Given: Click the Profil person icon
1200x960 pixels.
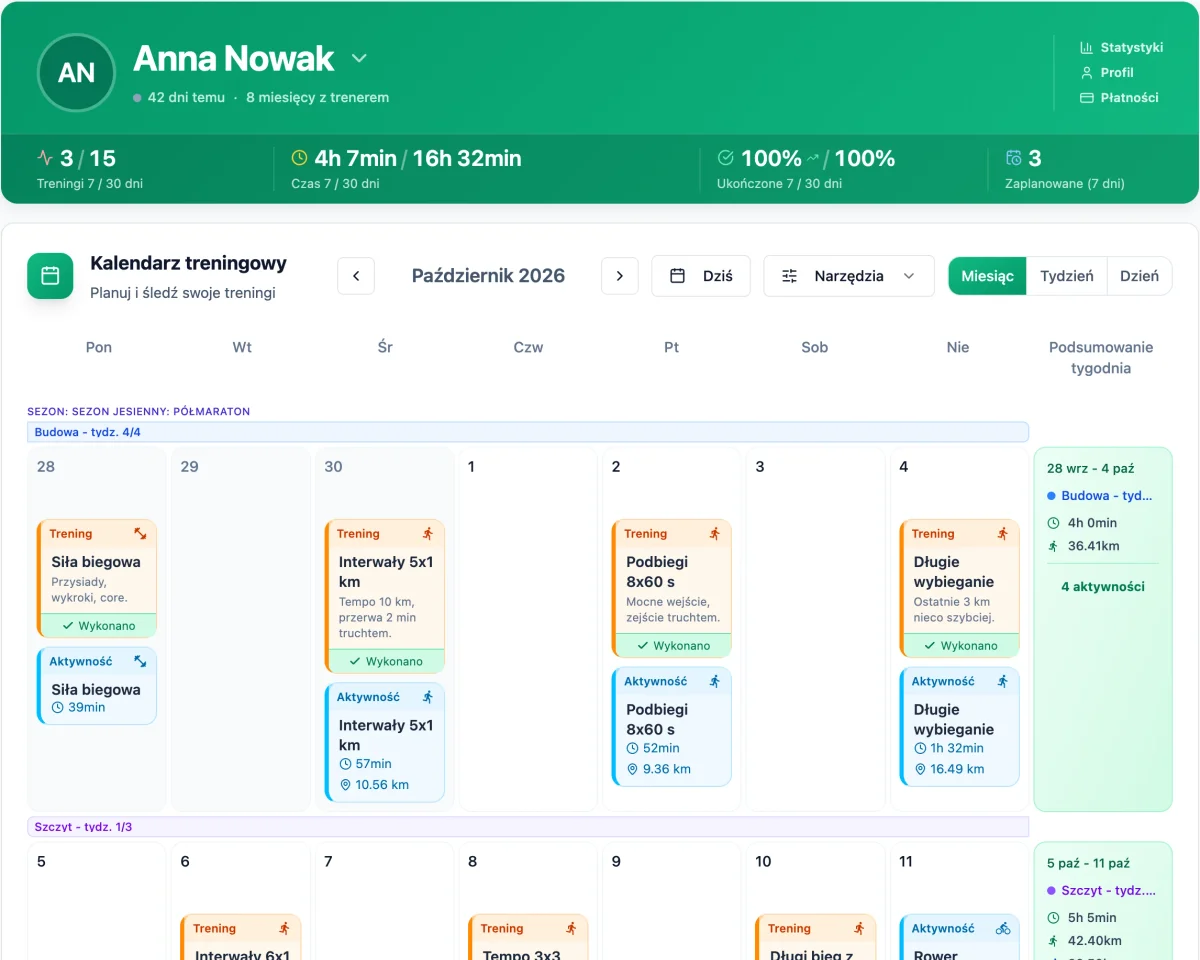Looking at the screenshot, I should coord(1086,73).
